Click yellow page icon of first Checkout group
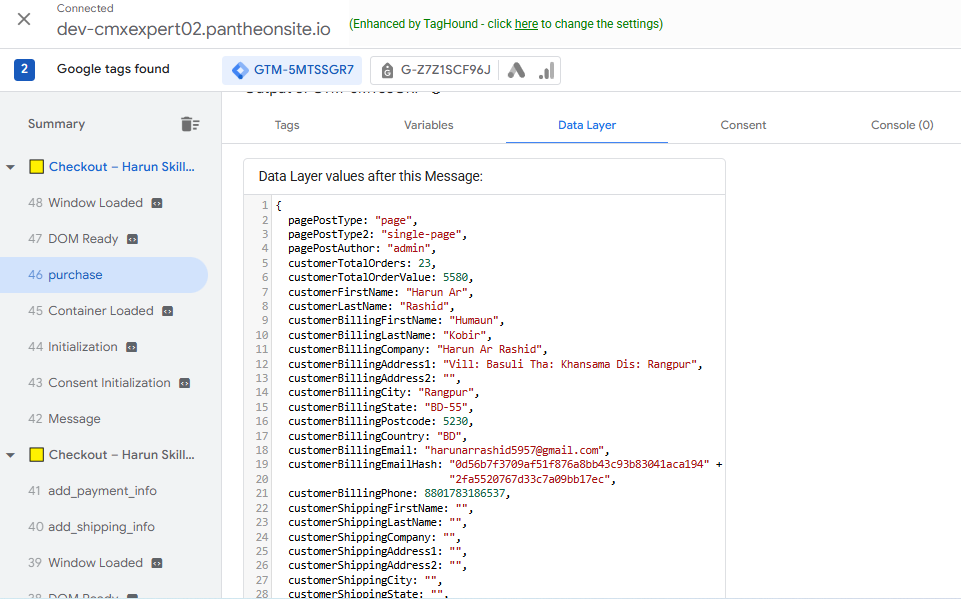Screen dimensions: 961x599 pos(37,167)
